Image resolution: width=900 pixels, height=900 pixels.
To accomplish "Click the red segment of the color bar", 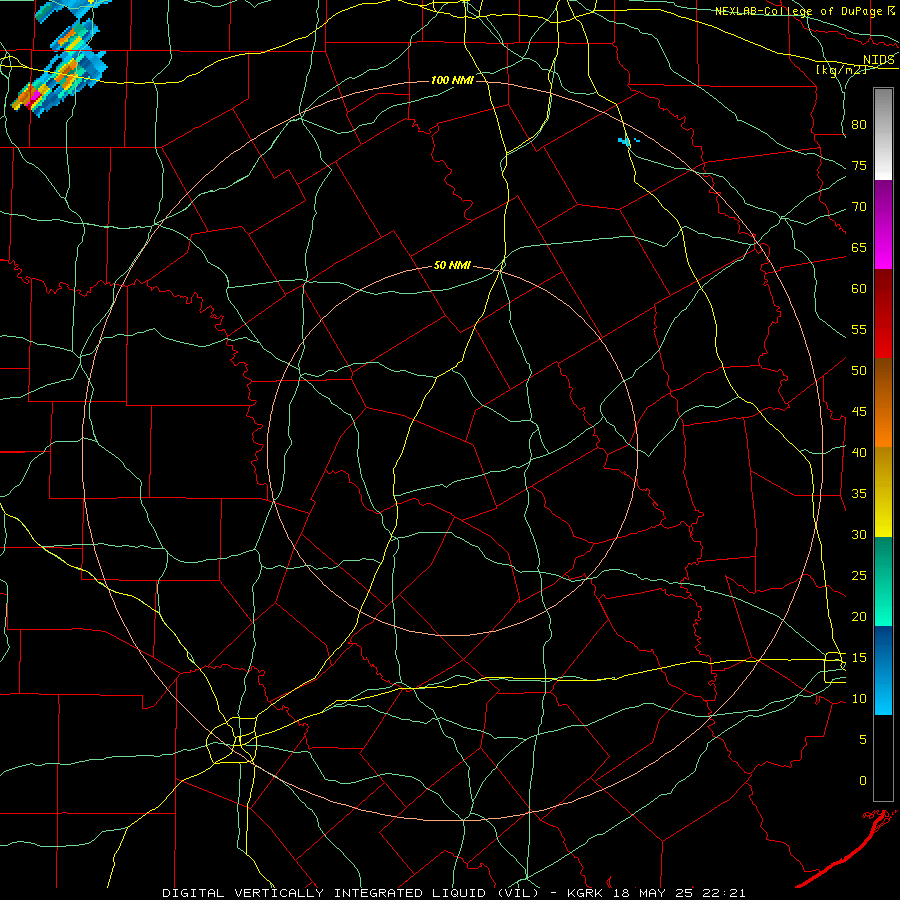I will (883, 313).
